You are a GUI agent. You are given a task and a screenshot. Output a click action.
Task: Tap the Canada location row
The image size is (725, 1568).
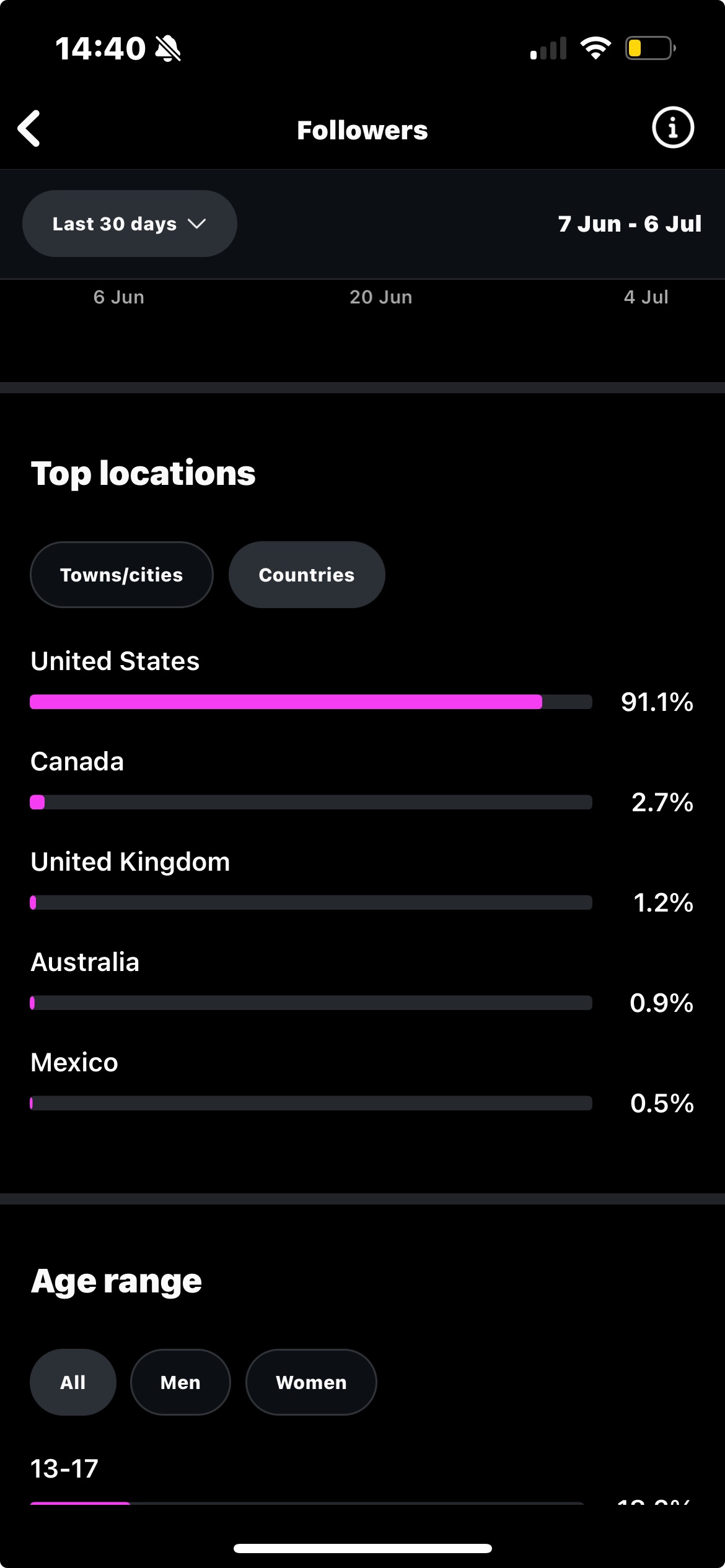click(x=311, y=782)
